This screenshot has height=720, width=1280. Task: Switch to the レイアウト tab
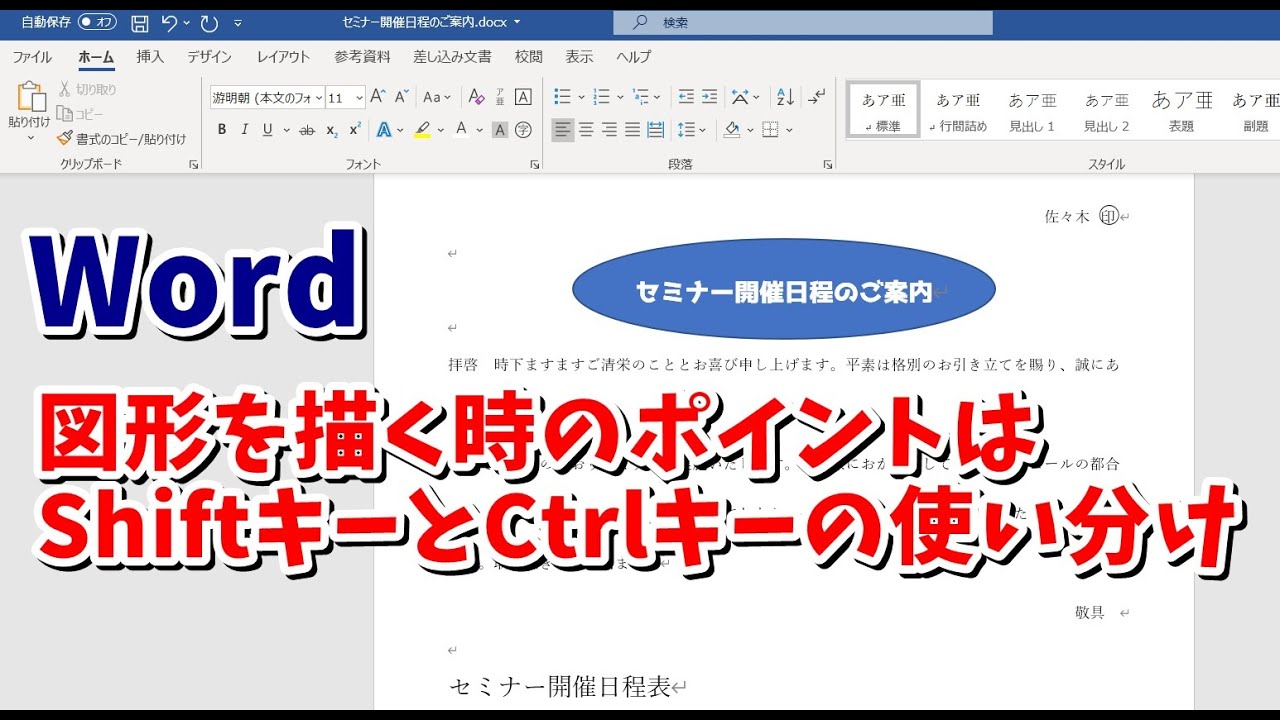point(283,57)
